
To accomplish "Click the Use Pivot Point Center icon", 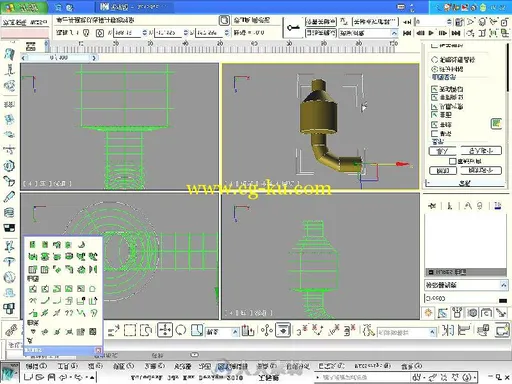I will click(x=248, y=330).
